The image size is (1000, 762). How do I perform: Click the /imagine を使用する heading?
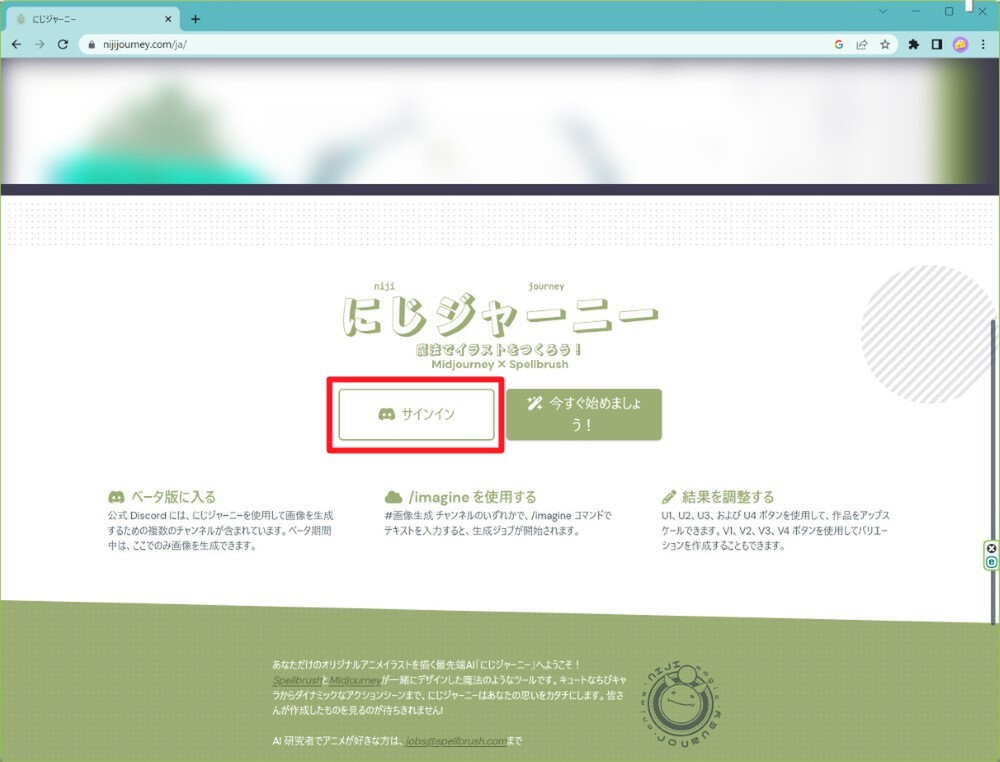coord(473,497)
